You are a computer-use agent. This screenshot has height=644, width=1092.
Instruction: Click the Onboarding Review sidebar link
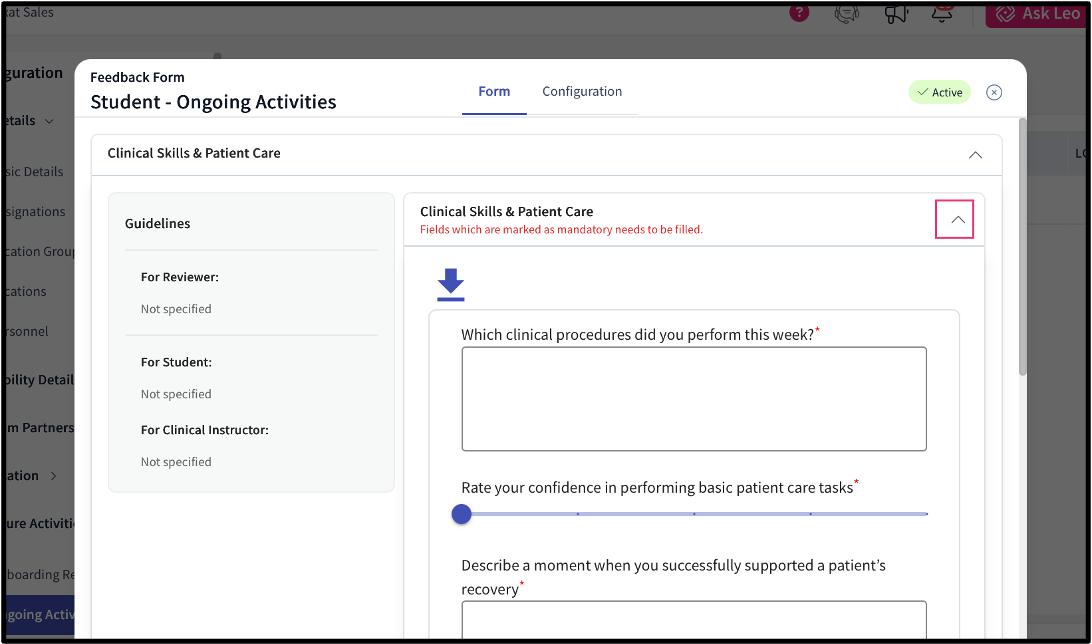coord(37,574)
